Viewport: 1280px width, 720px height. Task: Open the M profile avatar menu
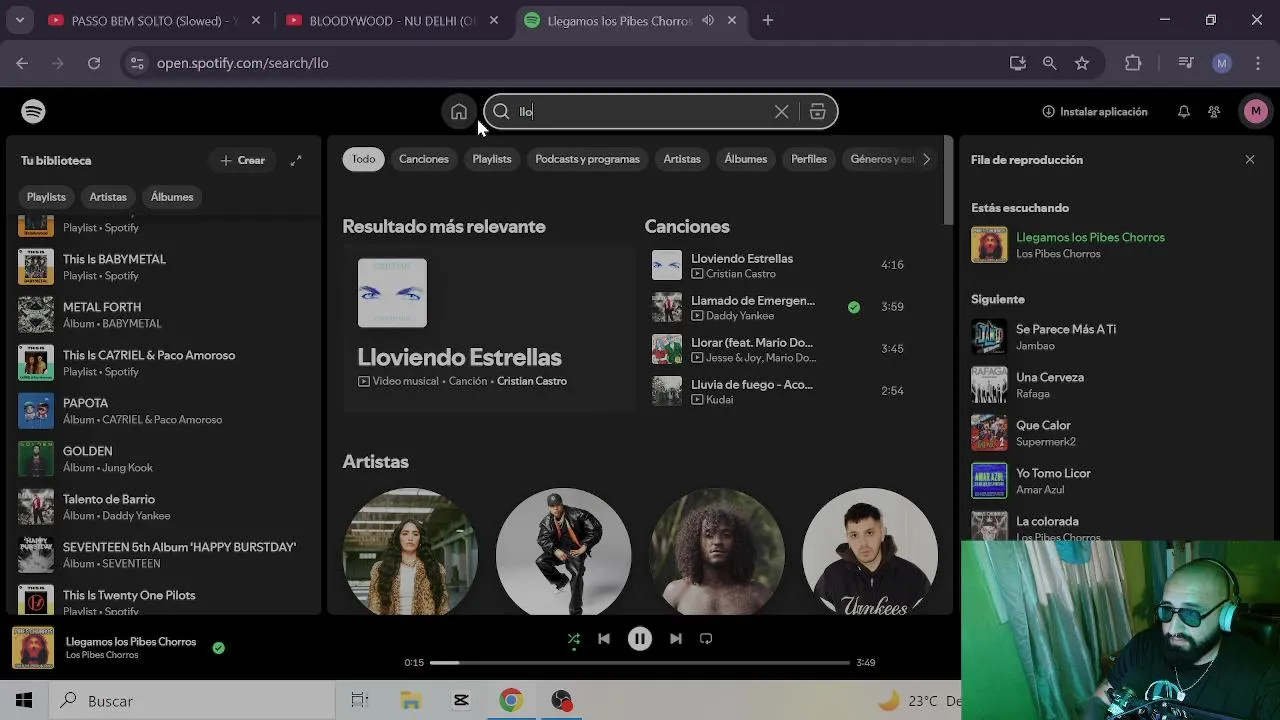1256,111
